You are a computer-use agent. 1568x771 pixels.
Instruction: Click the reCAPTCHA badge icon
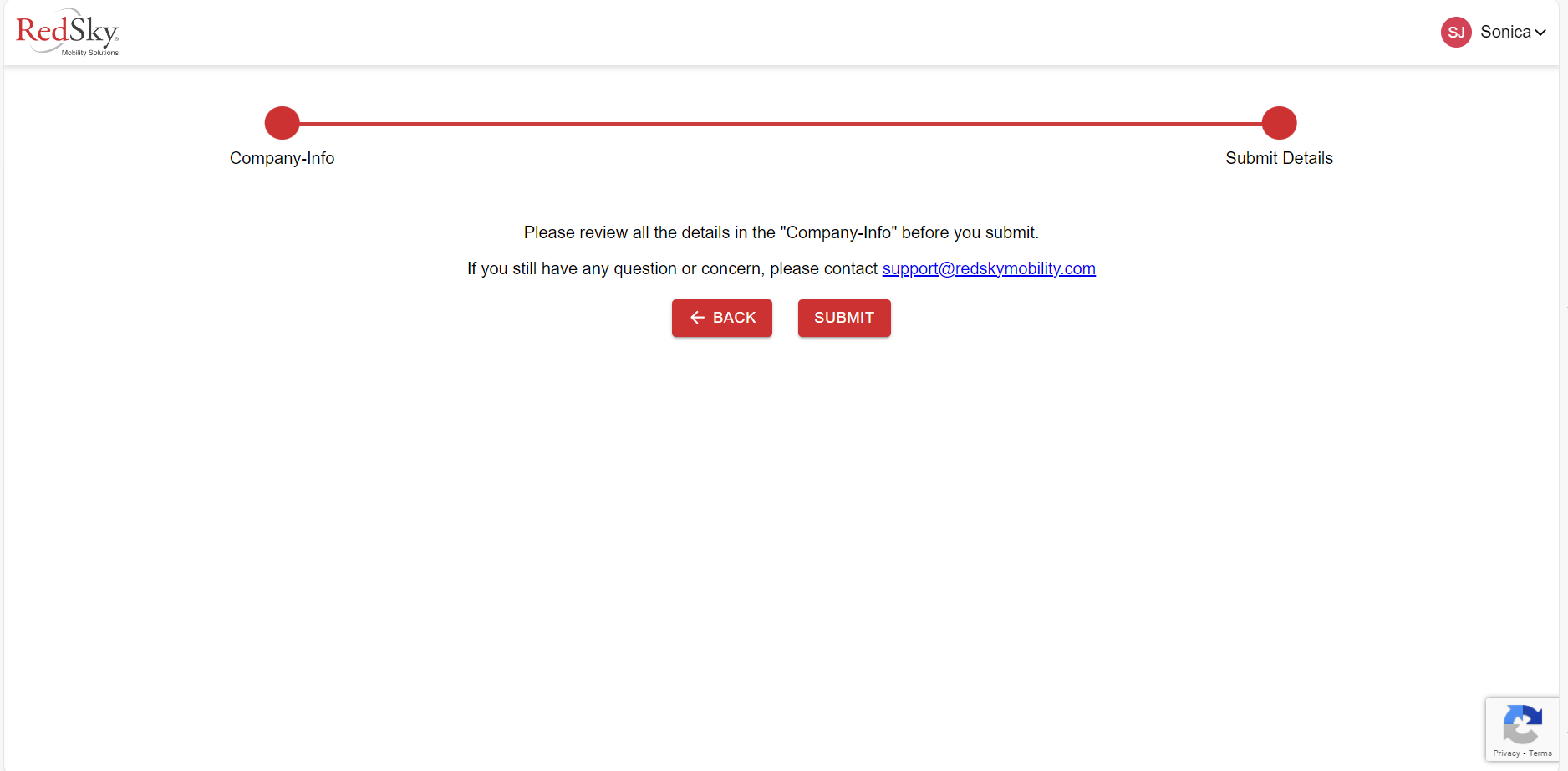(1522, 724)
